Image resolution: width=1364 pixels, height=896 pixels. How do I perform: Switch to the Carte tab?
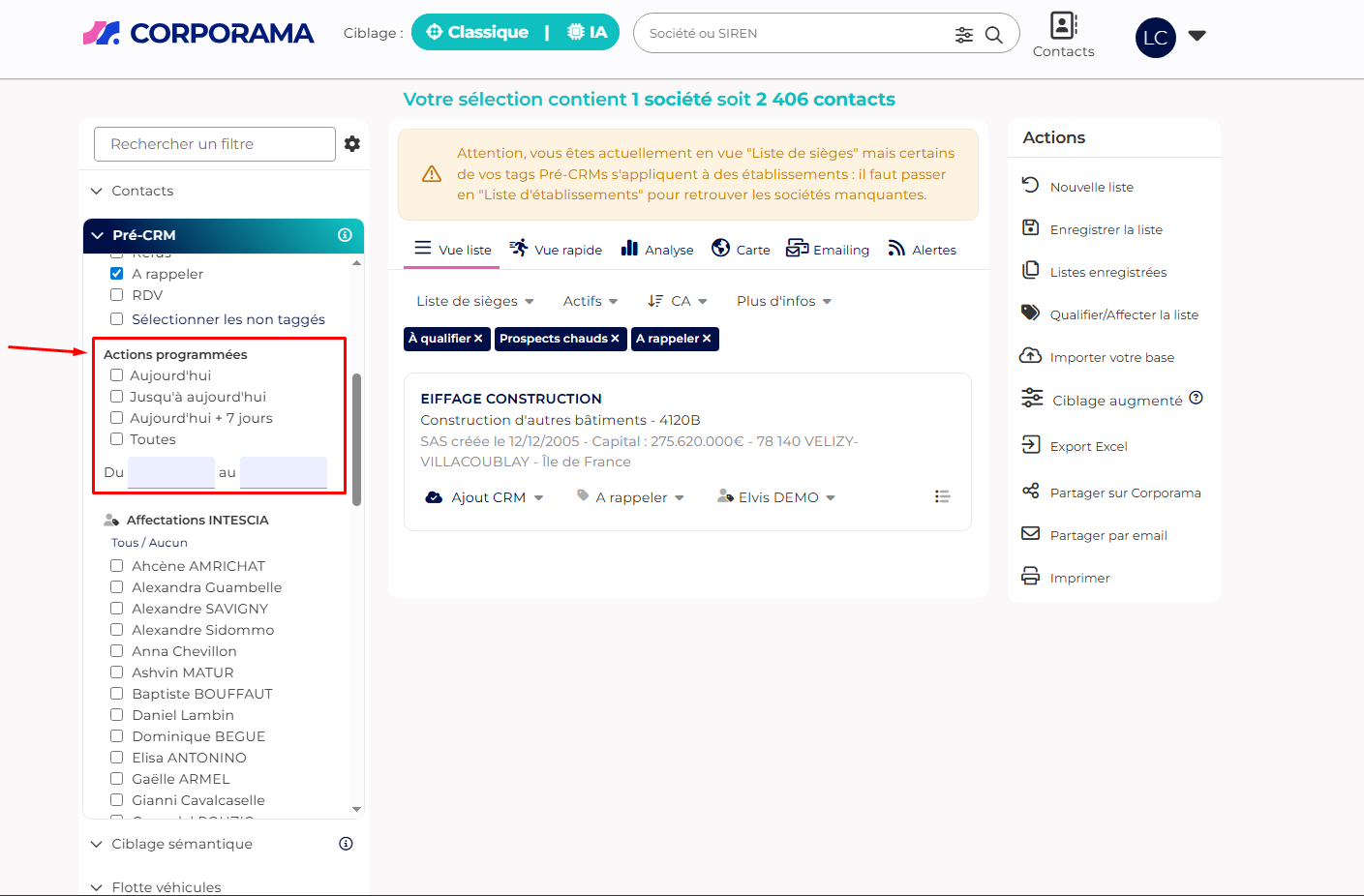741,250
